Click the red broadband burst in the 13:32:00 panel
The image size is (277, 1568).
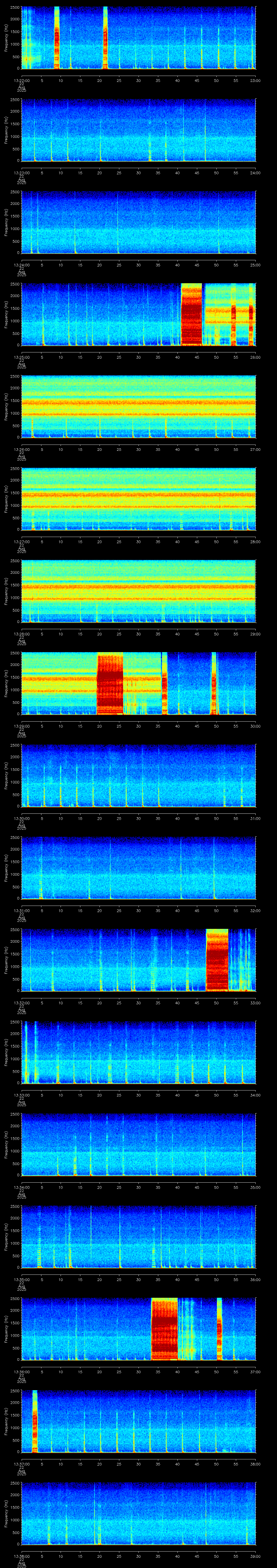tap(217, 960)
